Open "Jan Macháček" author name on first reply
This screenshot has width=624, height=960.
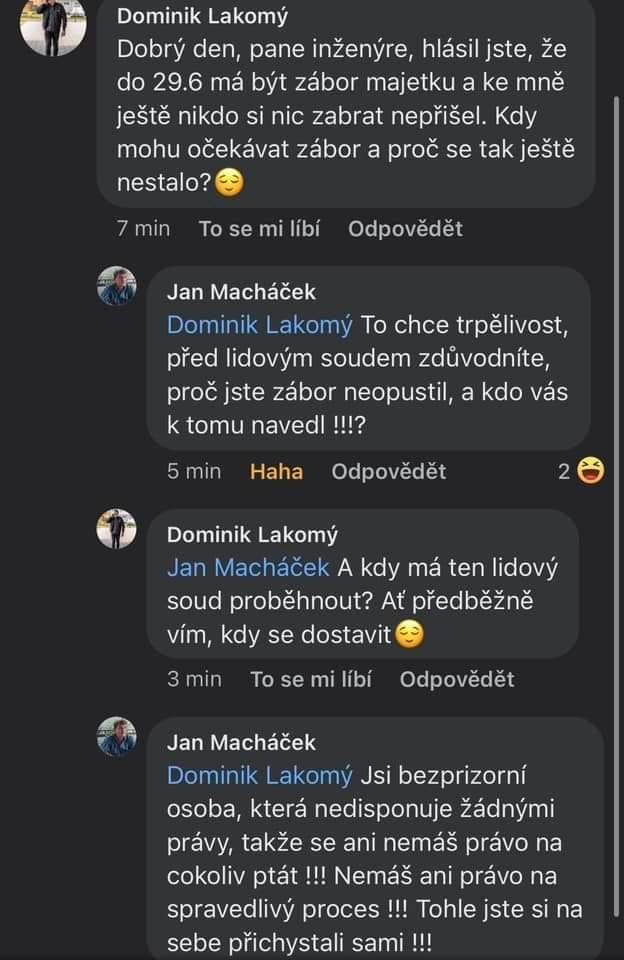(x=241, y=292)
